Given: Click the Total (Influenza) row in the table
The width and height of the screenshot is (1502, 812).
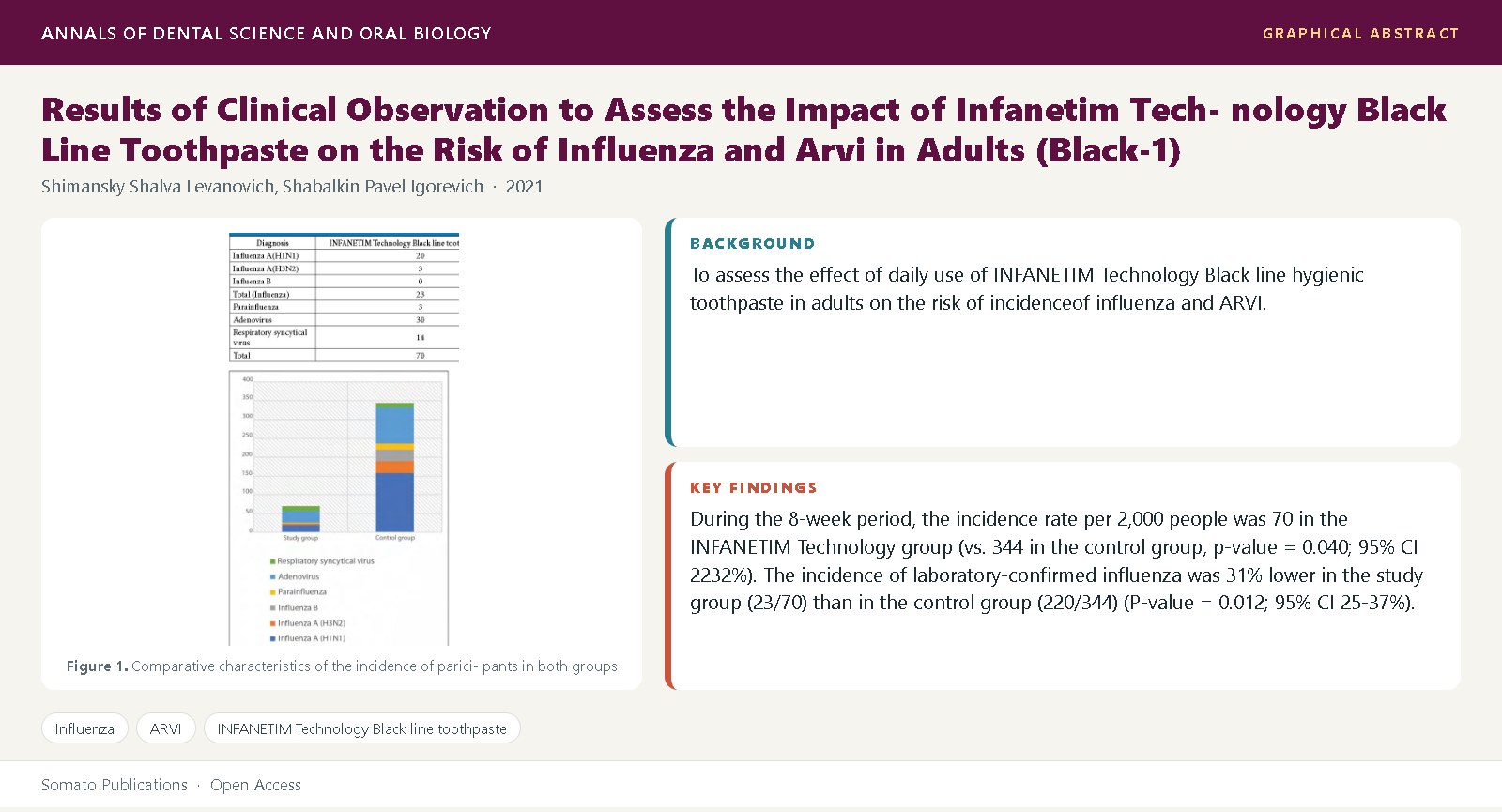Looking at the screenshot, I should 345,294.
